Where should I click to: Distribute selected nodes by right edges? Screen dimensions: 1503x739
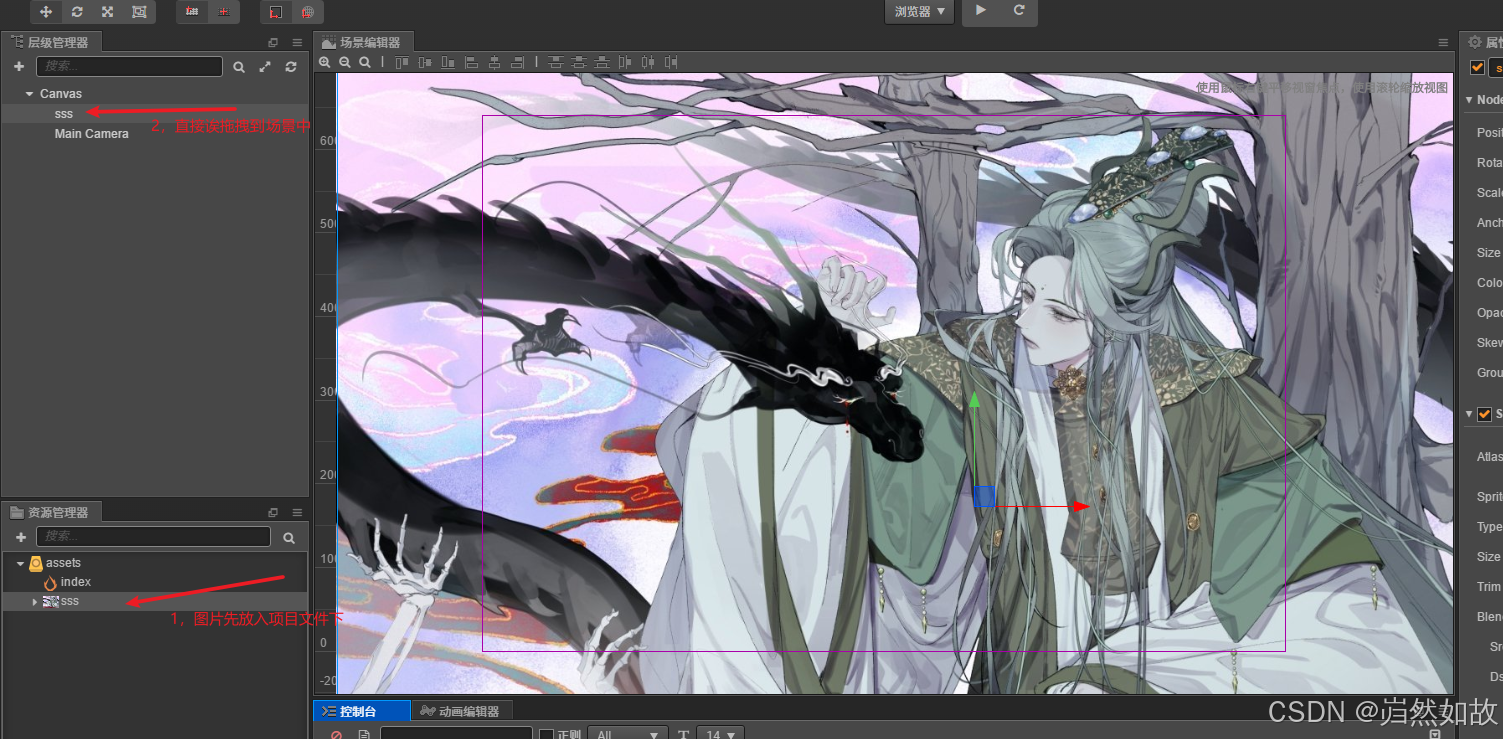(671, 62)
